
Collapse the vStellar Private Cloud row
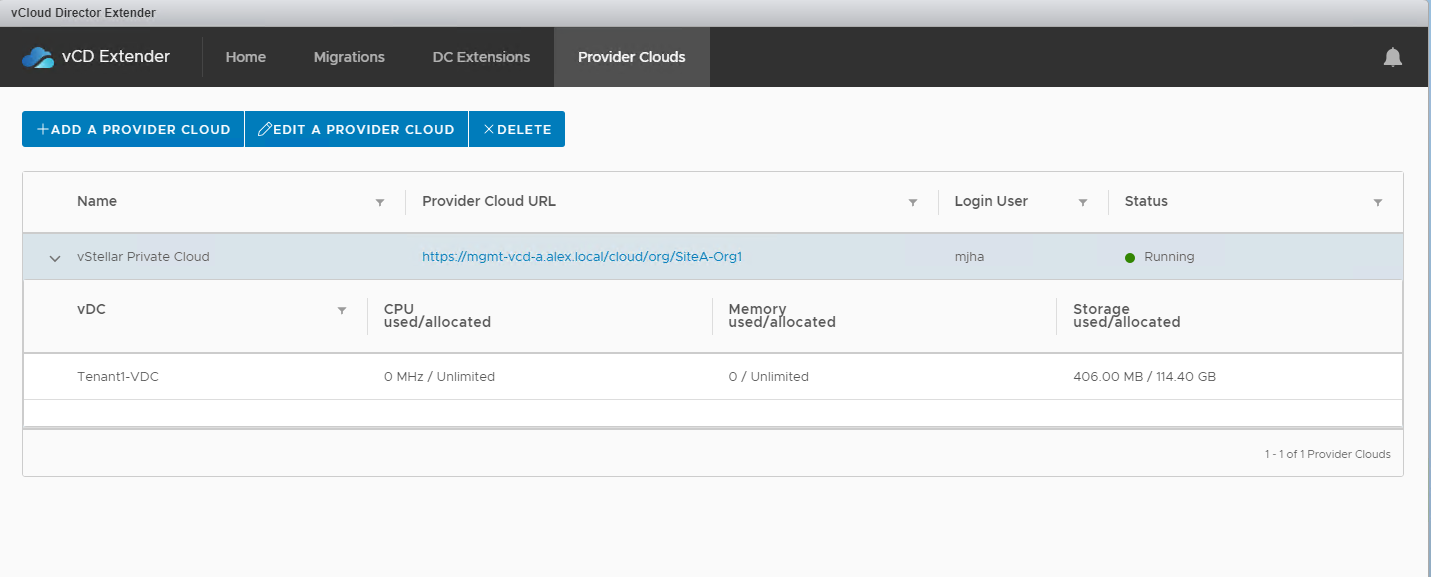(55, 258)
